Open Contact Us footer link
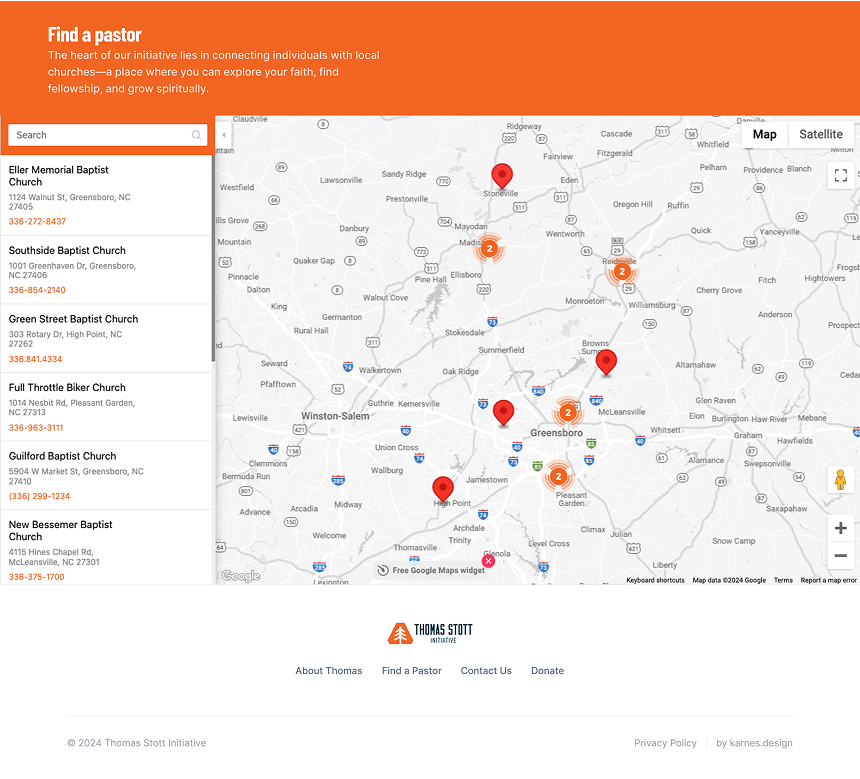Viewport: 860px width, 779px height. coord(486,670)
